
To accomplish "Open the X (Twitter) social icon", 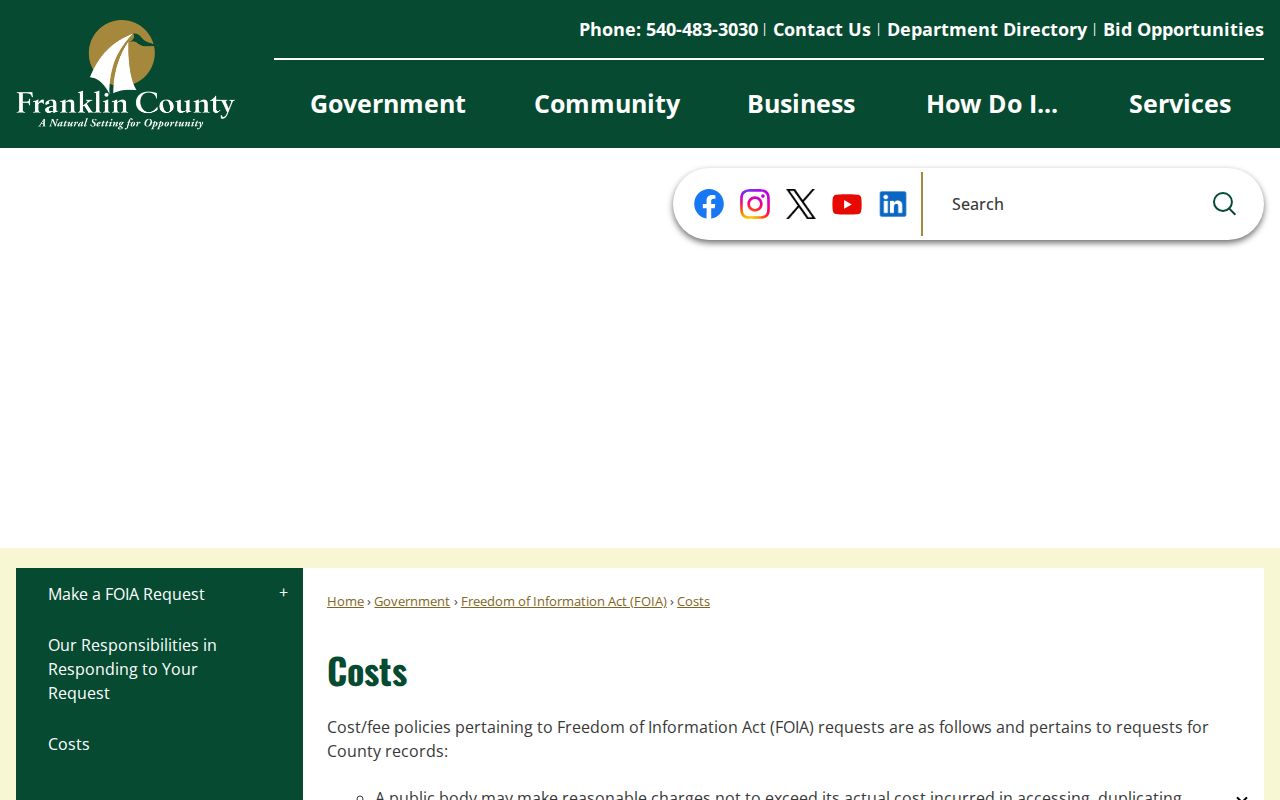I will click(x=801, y=204).
